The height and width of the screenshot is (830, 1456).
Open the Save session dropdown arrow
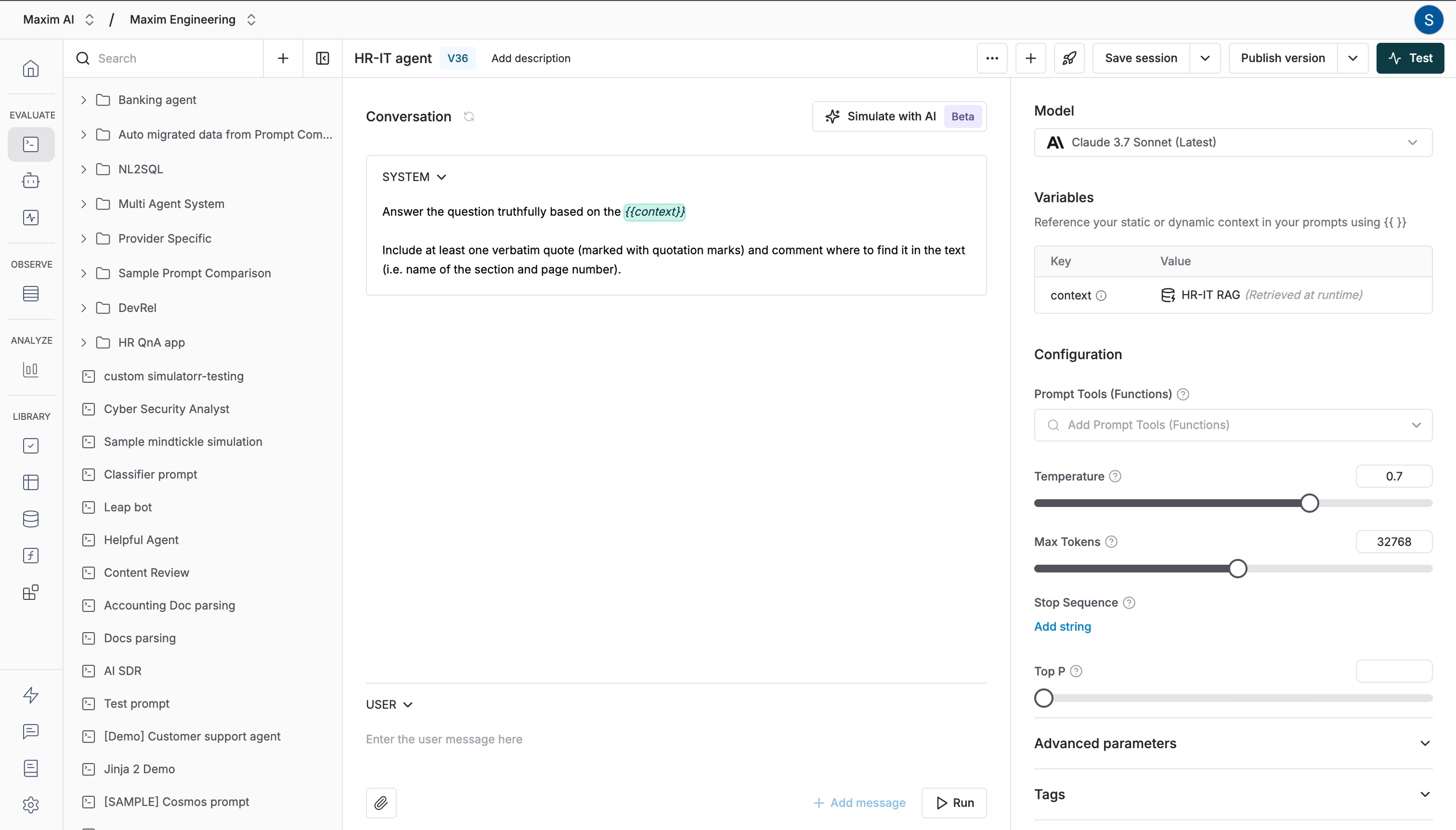[x=1205, y=58]
